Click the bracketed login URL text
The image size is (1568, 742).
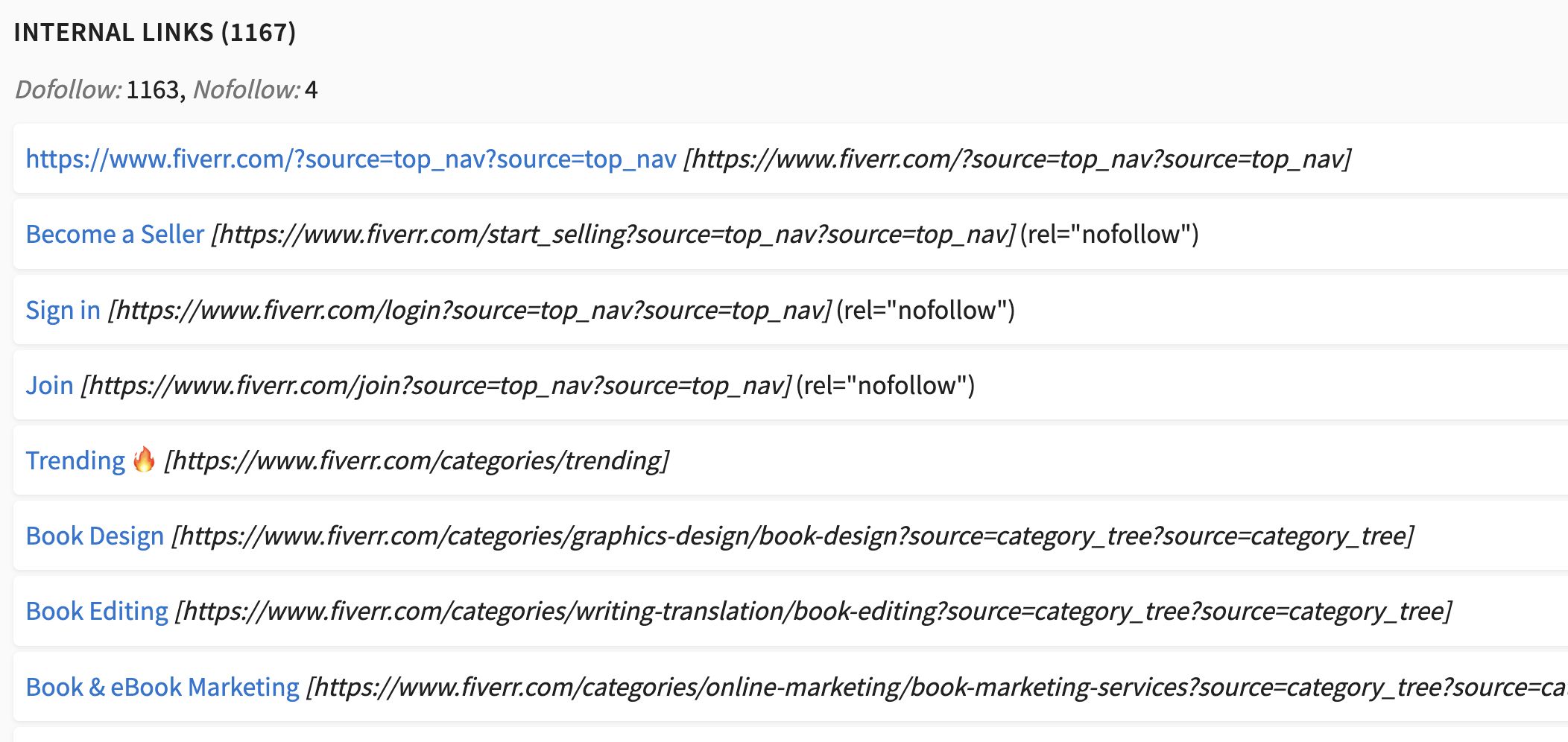tap(470, 310)
